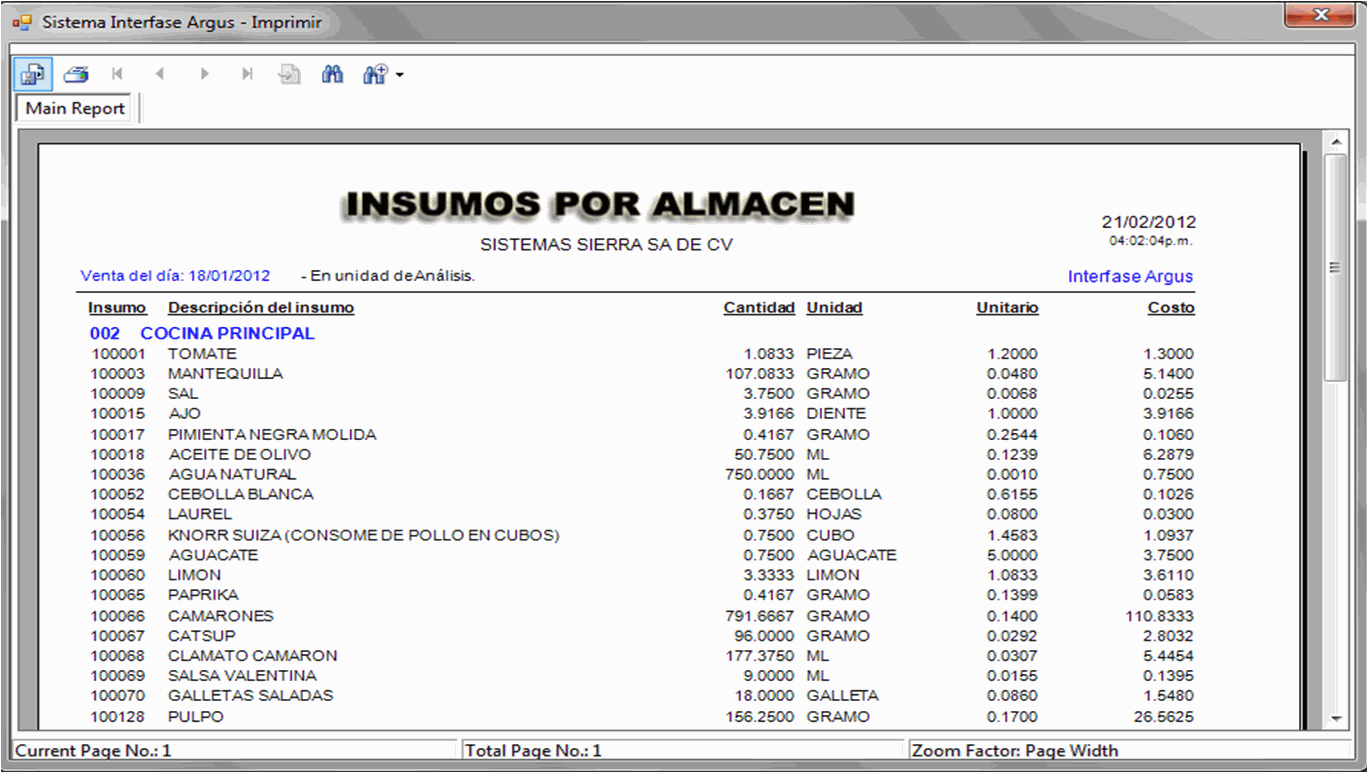Click the previous page arrow

(160, 74)
